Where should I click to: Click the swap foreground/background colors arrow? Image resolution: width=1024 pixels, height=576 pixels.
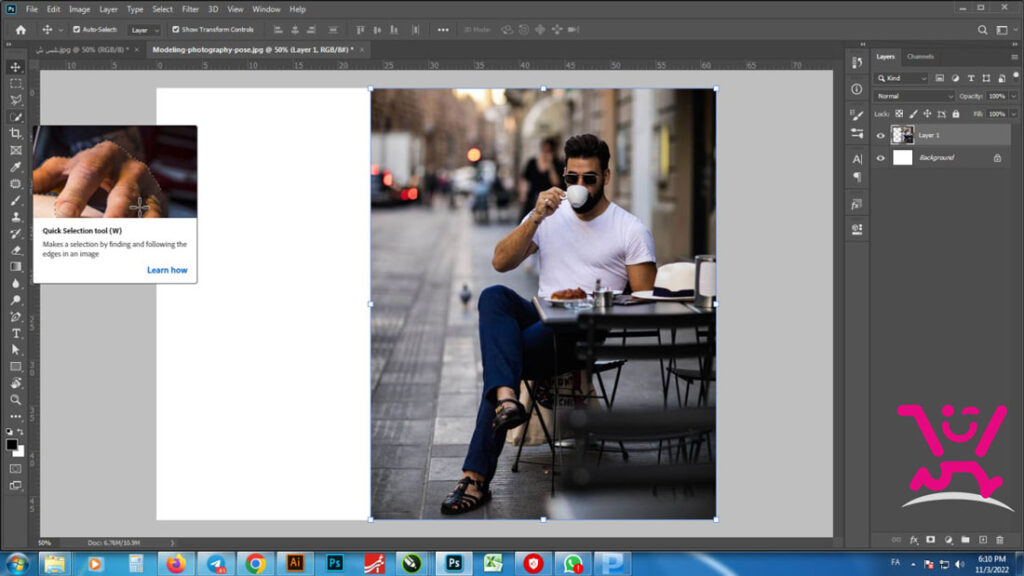click(20, 432)
